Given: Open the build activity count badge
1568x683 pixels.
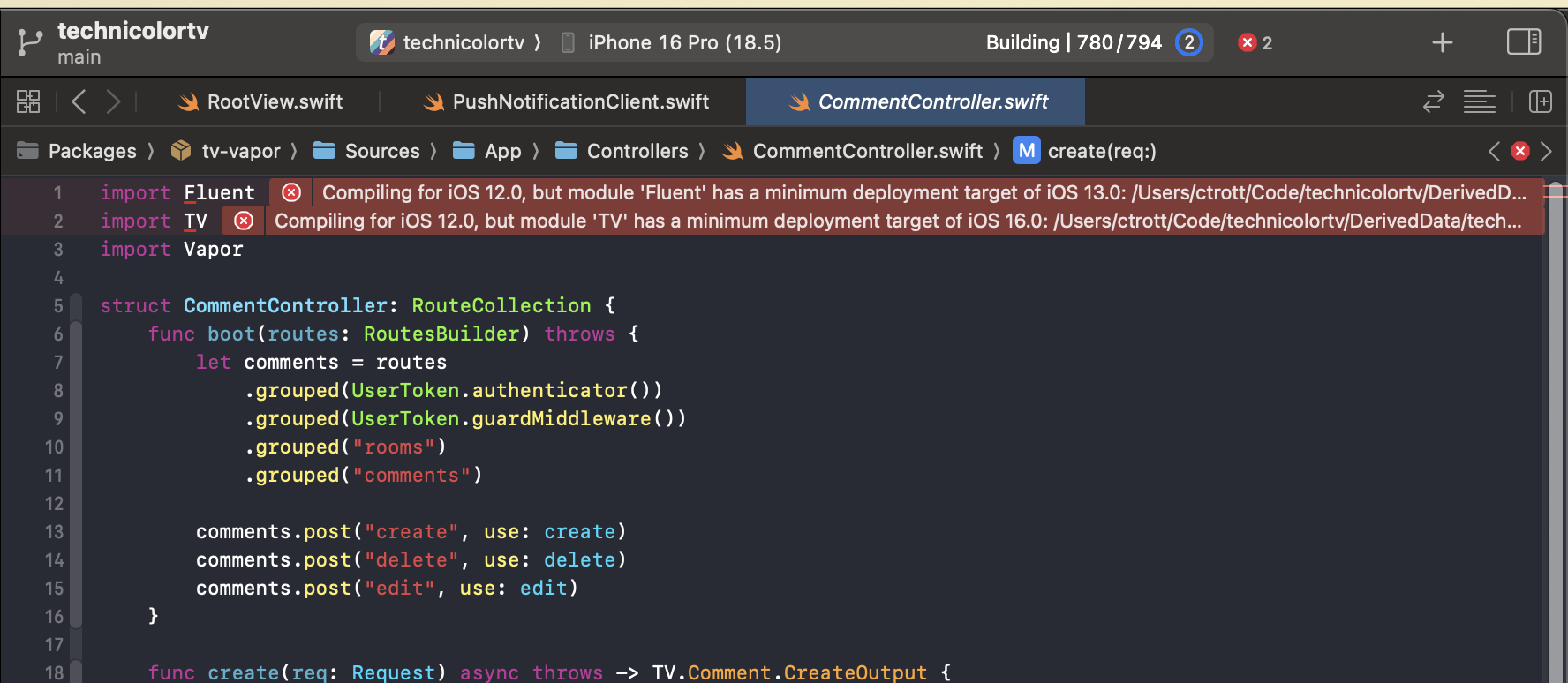Looking at the screenshot, I should (x=1188, y=42).
